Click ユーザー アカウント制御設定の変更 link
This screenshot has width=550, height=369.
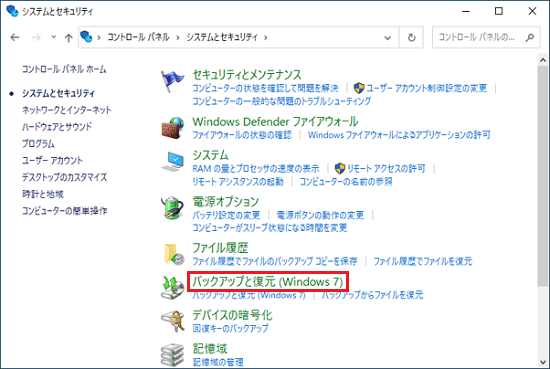point(427,88)
